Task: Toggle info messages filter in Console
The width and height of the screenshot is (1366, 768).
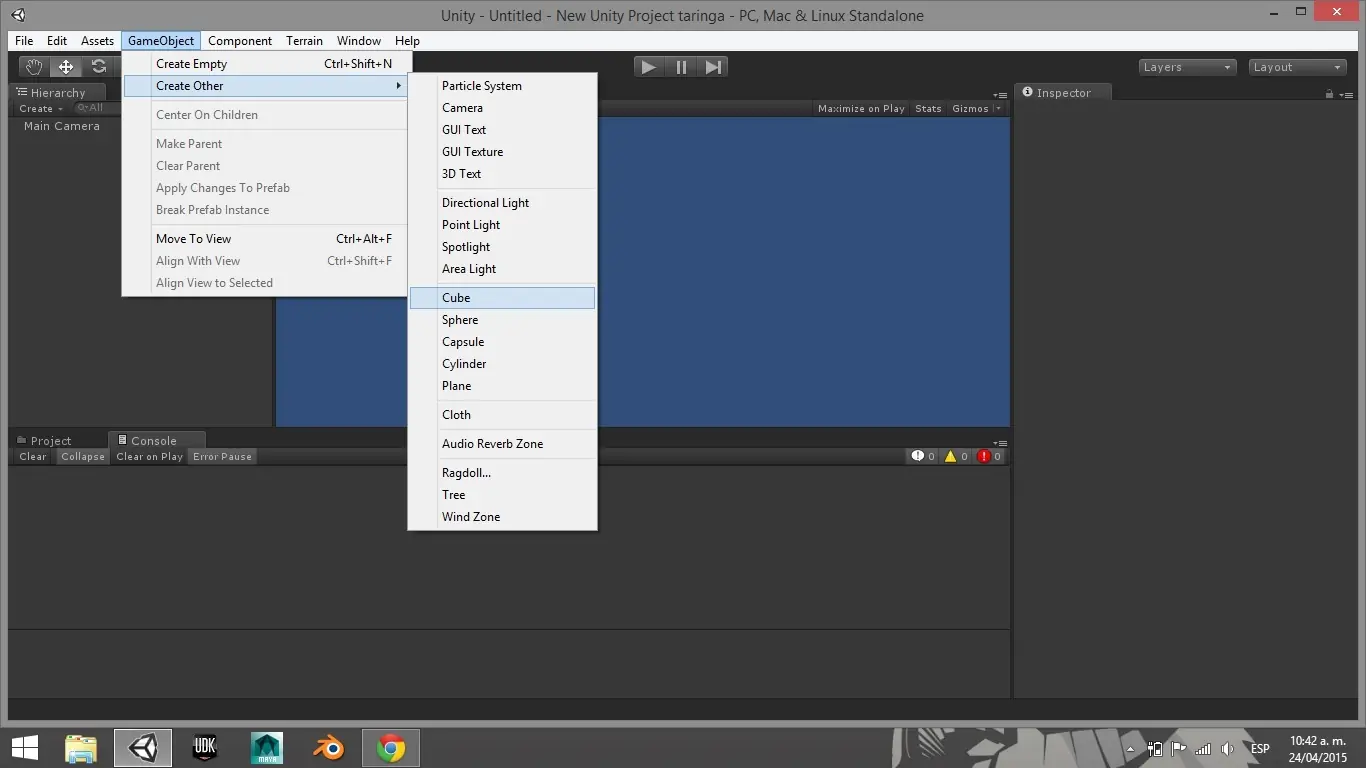Action: (922, 456)
